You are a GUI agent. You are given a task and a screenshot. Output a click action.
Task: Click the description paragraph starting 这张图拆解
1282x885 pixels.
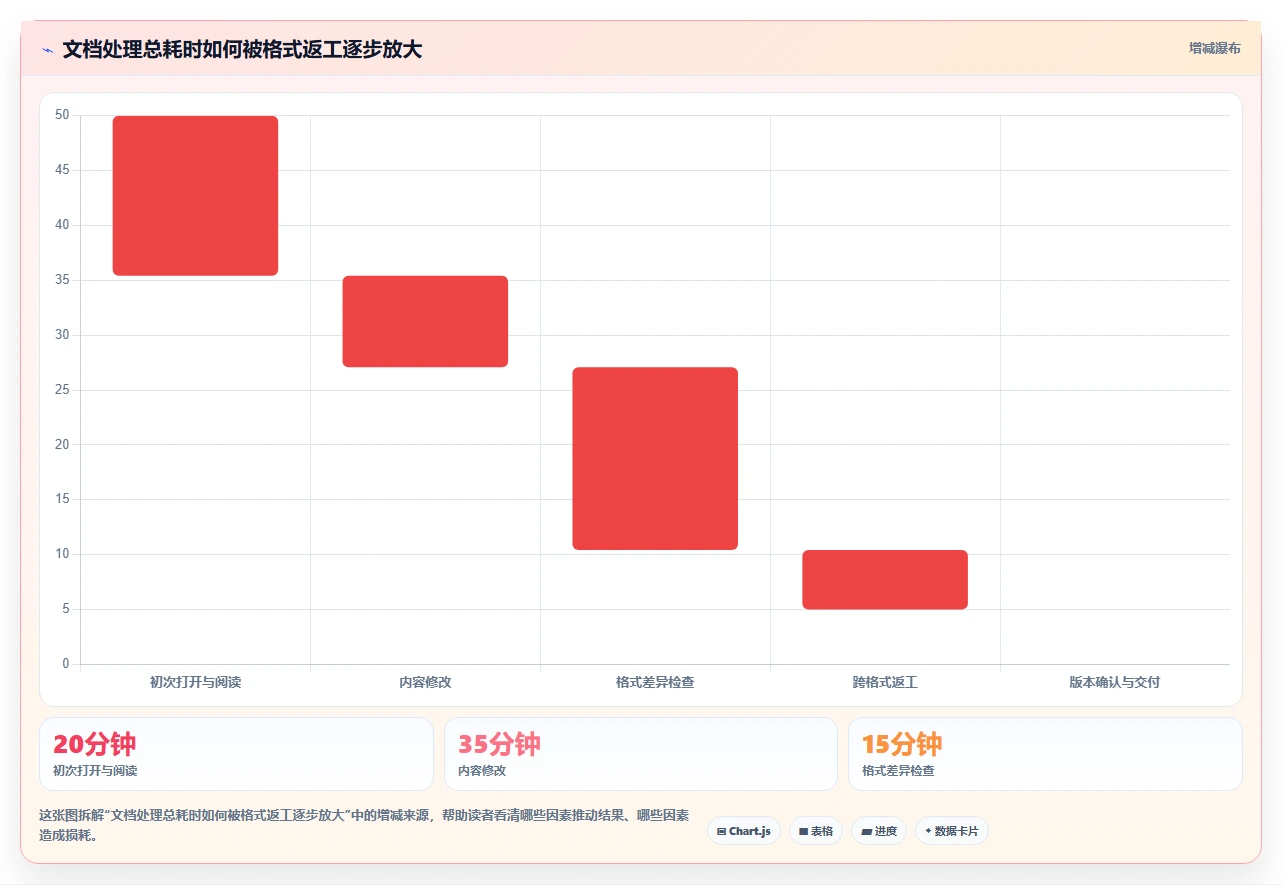click(364, 825)
